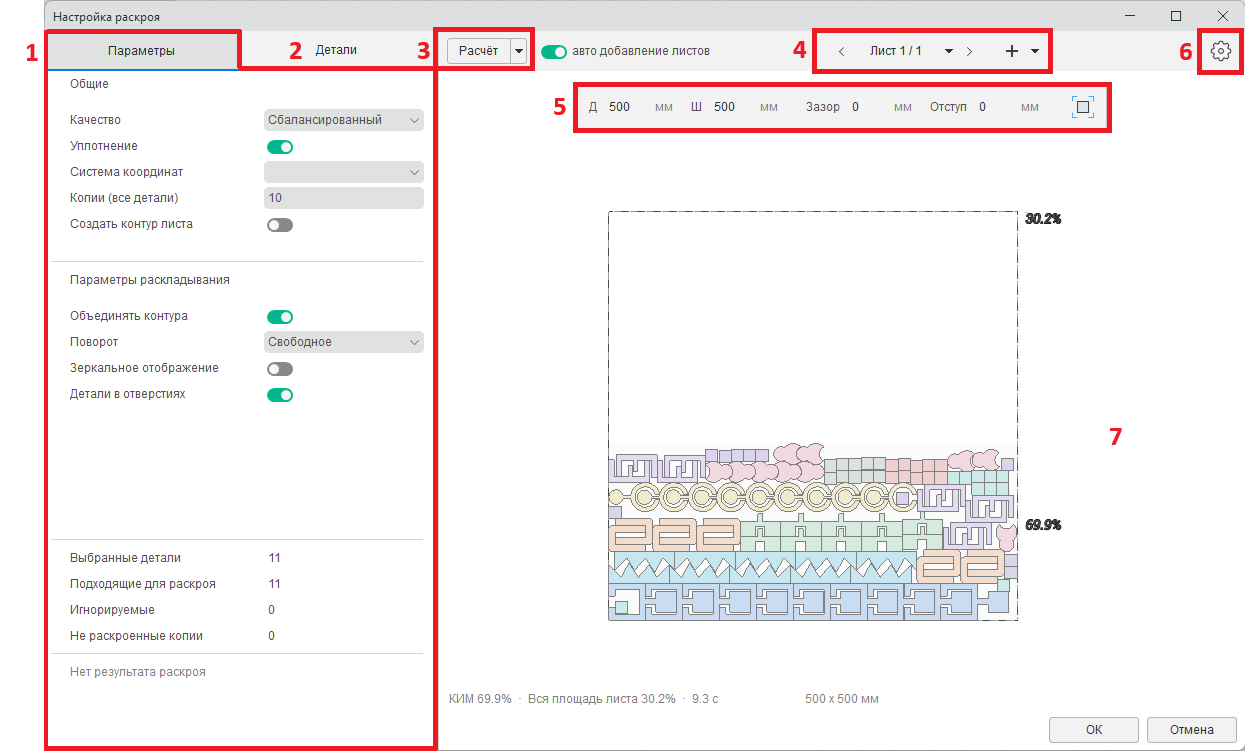Expand the dropdown arrow beside the plus icon
This screenshot has height=751, width=1245.
(x=1034, y=51)
